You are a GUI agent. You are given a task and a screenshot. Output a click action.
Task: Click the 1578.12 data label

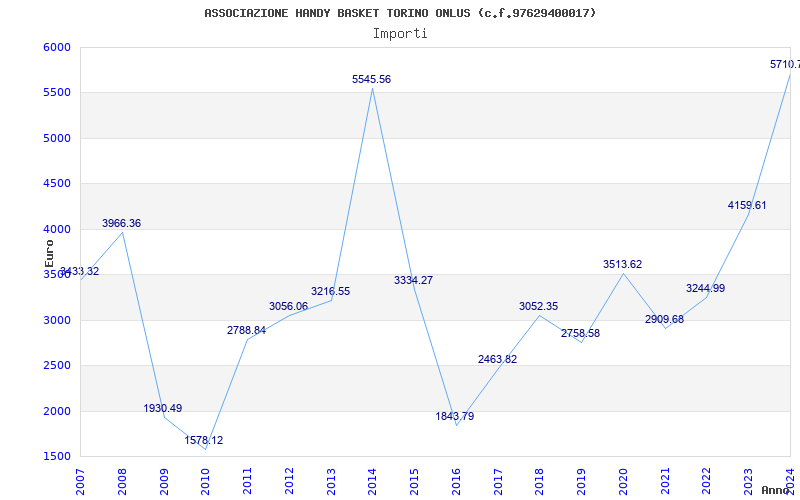tap(204, 441)
